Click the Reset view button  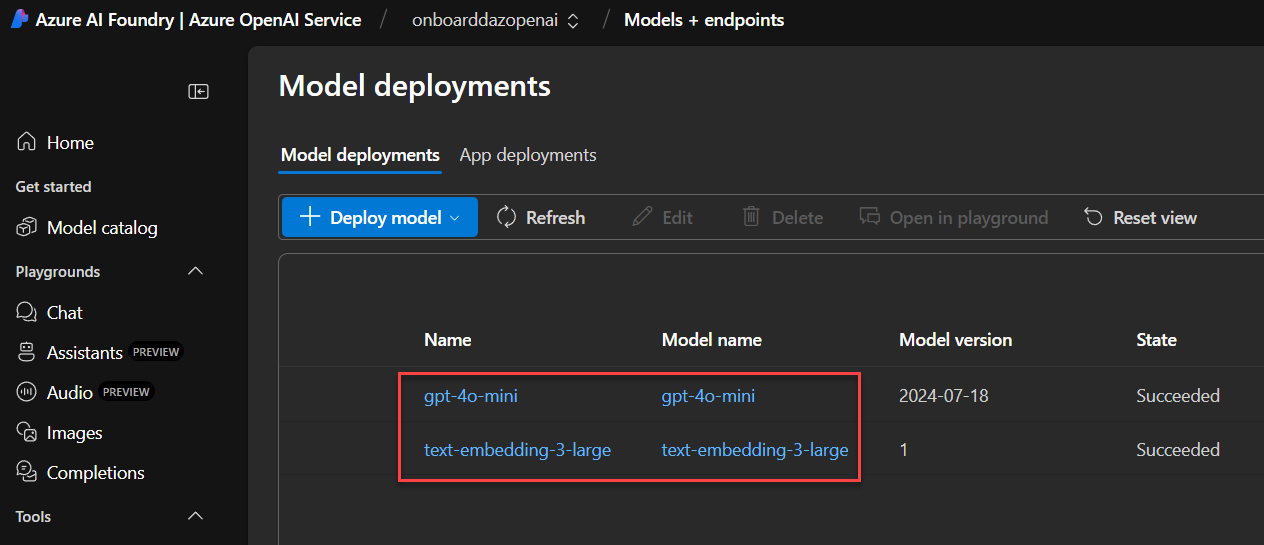point(1141,217)
